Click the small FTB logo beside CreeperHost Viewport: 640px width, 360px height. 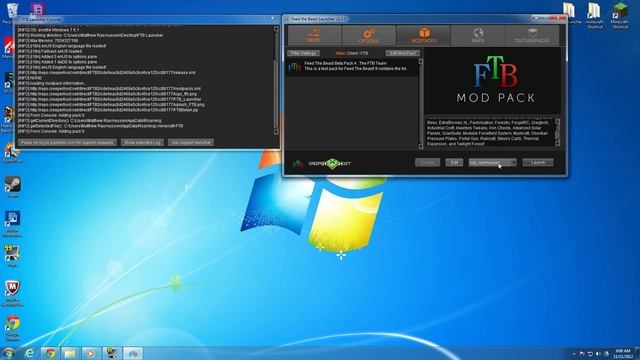298,164
